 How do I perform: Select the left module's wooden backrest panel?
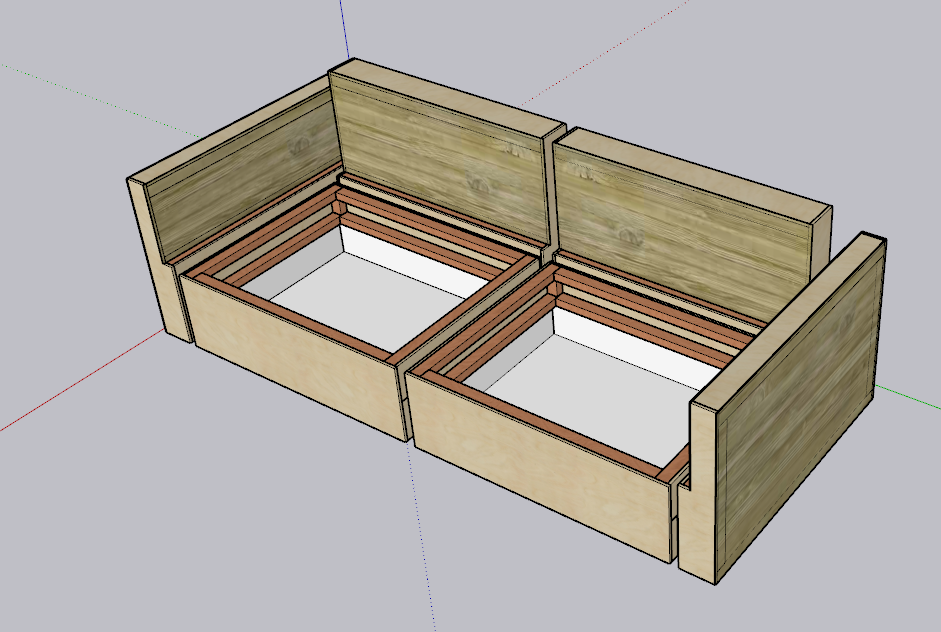pyautogui.click(x=441, y=158)
